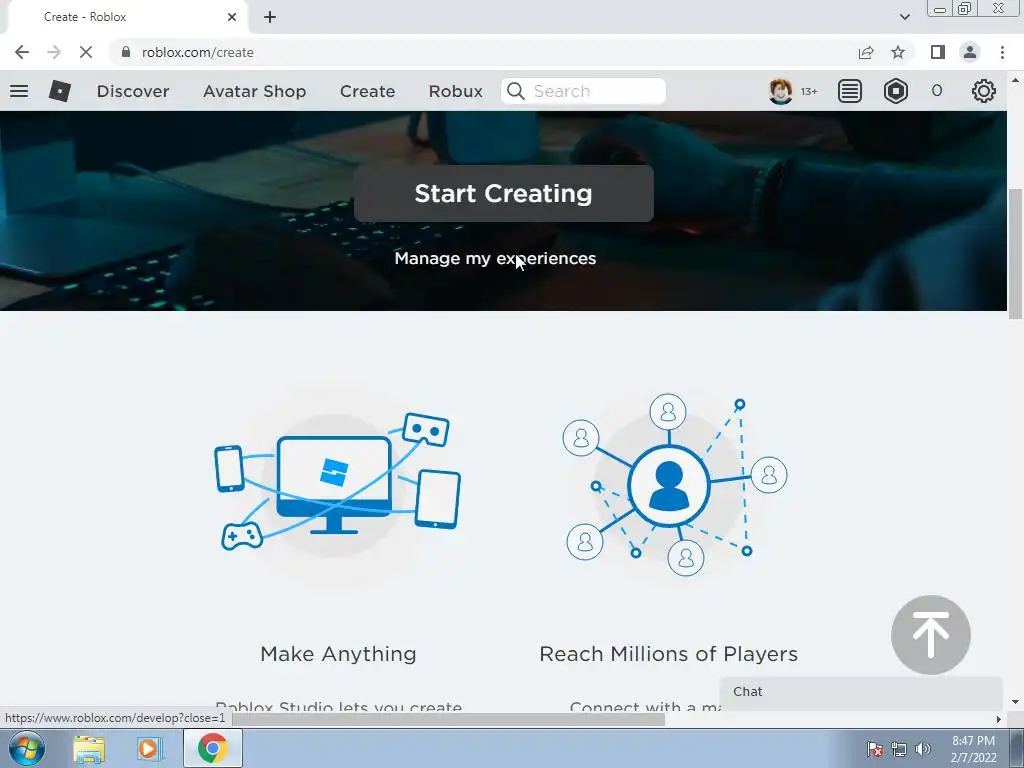Click the Start Creating button

click(504, 193)
